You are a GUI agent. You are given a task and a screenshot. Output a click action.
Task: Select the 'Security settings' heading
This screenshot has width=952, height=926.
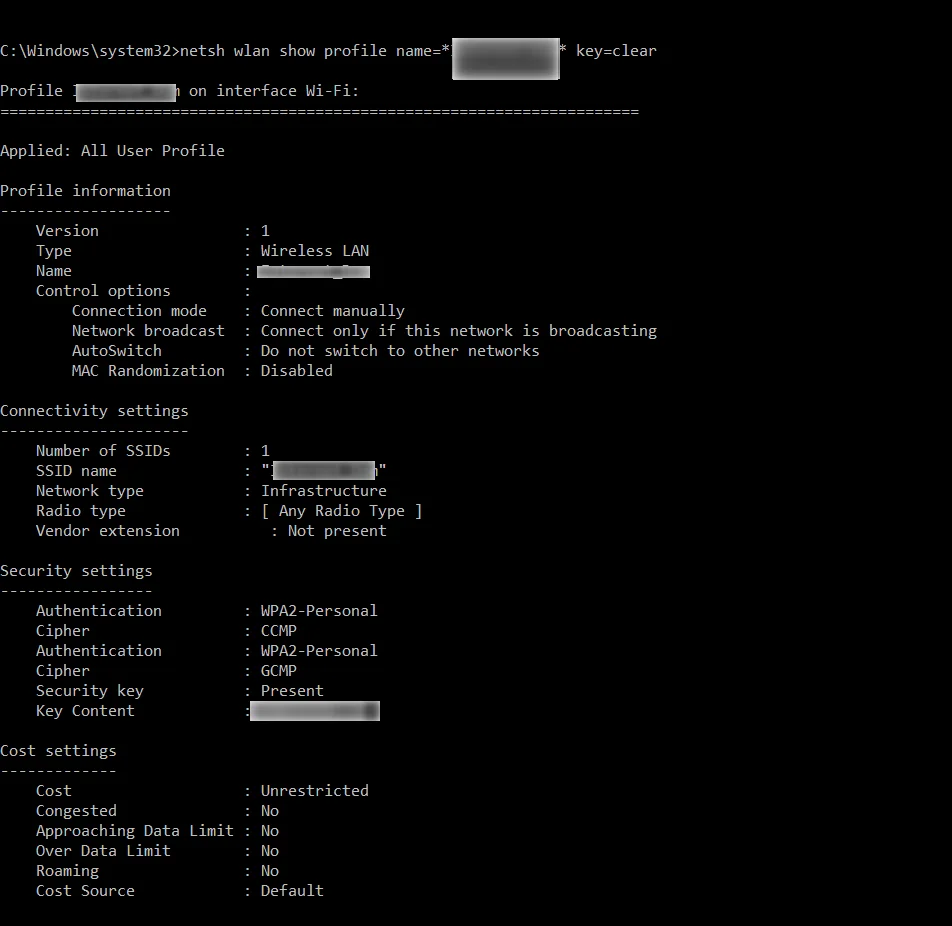[76, 571]
